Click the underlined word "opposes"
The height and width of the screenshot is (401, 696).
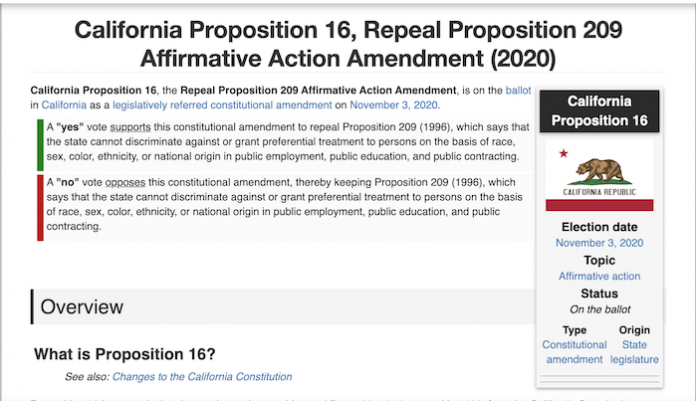(125, 183)
